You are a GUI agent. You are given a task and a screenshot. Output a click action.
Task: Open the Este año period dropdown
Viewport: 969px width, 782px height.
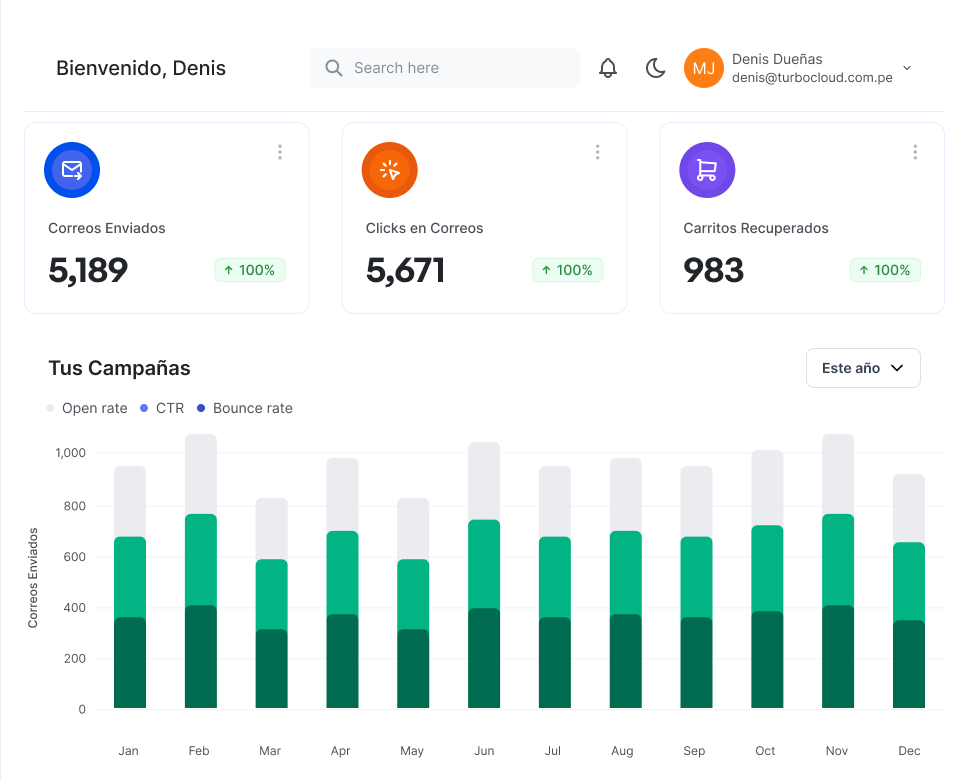(x=862, y=368)
